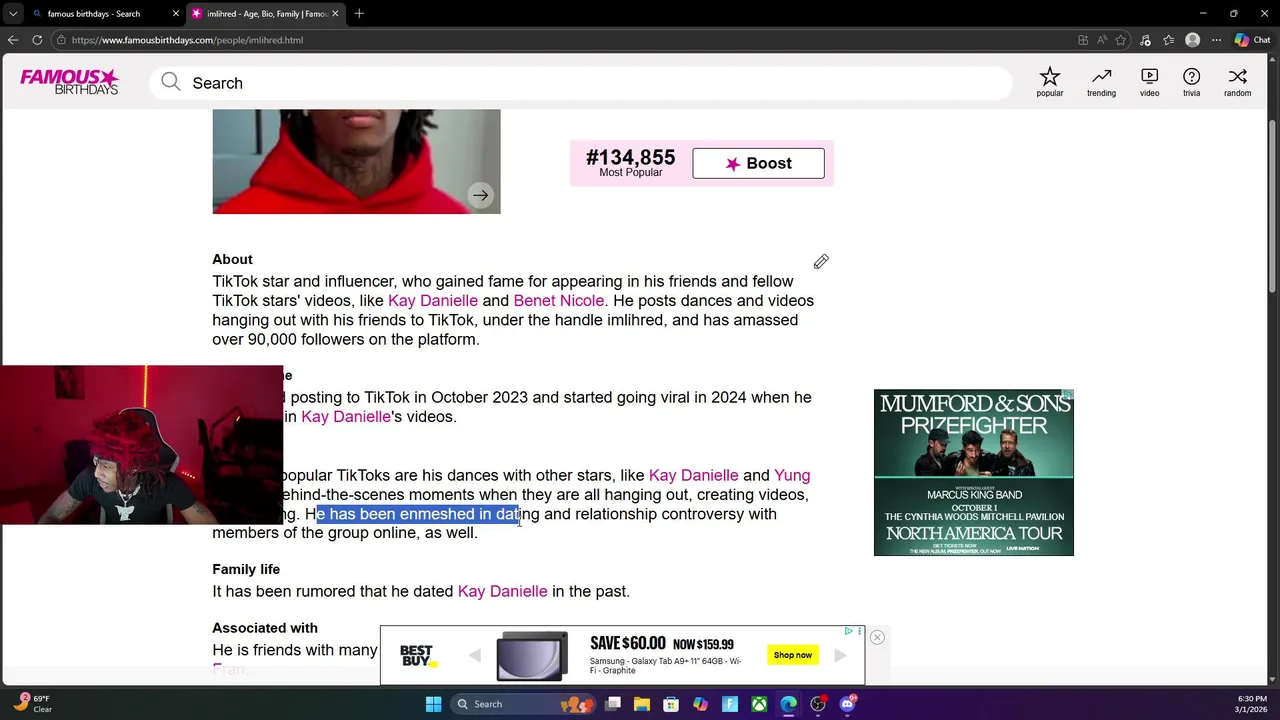Open the Windows Start menu
Screen dimensions: 1280x720
[x=433, y=704]
